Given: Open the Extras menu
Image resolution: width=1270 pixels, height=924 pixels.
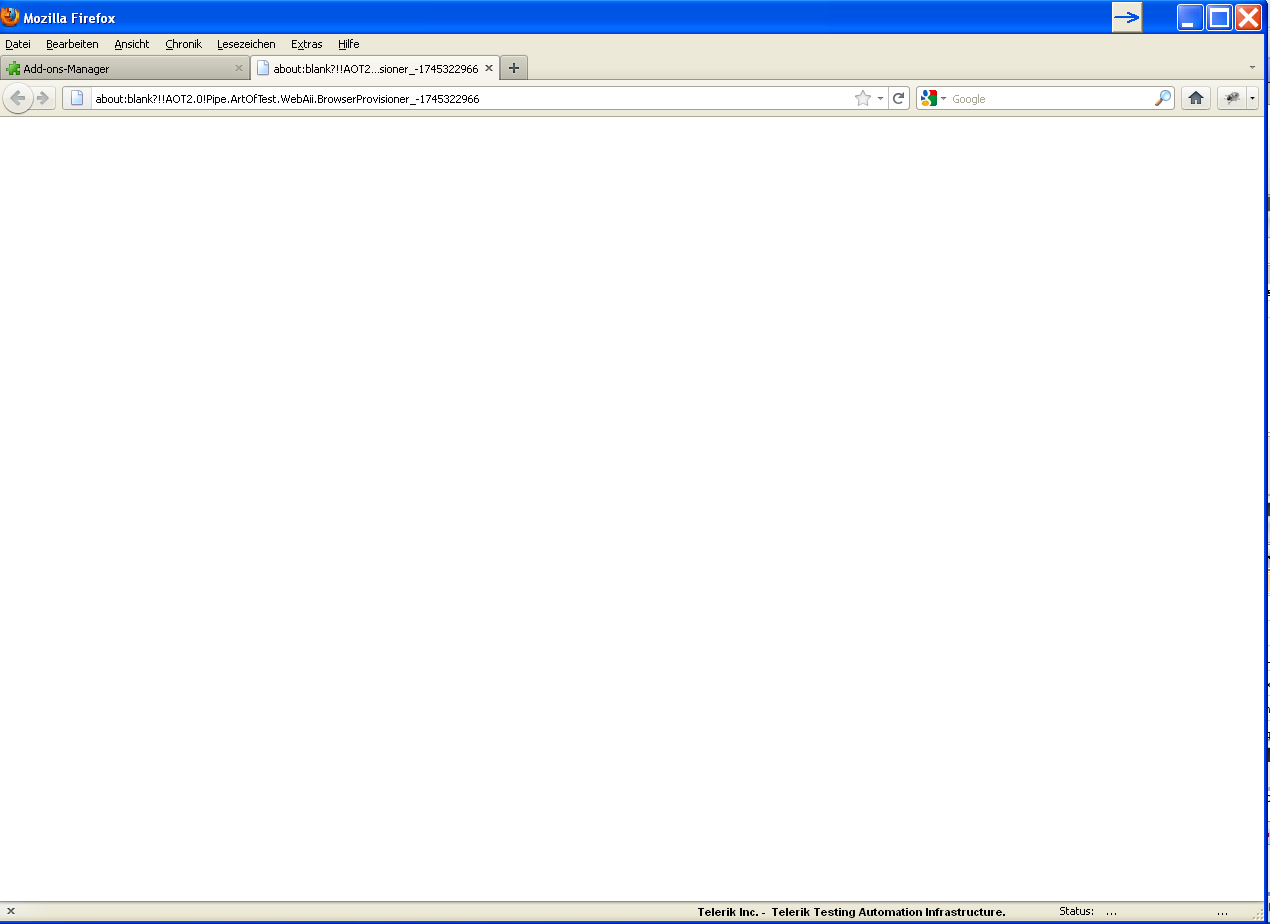Looking at the screenshot, I should (307, 44).
